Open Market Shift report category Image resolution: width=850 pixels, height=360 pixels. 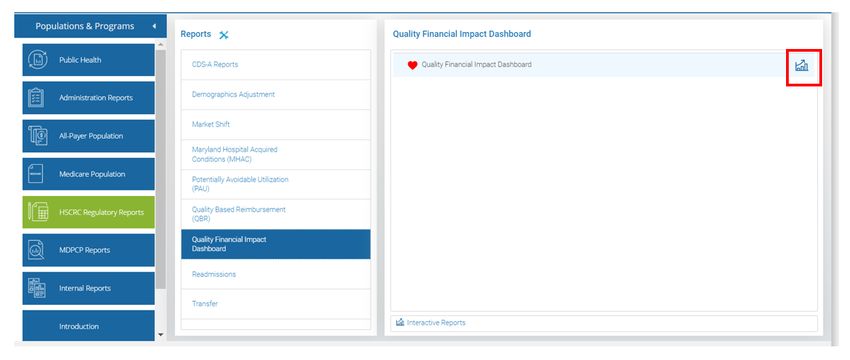coord(276,124)
